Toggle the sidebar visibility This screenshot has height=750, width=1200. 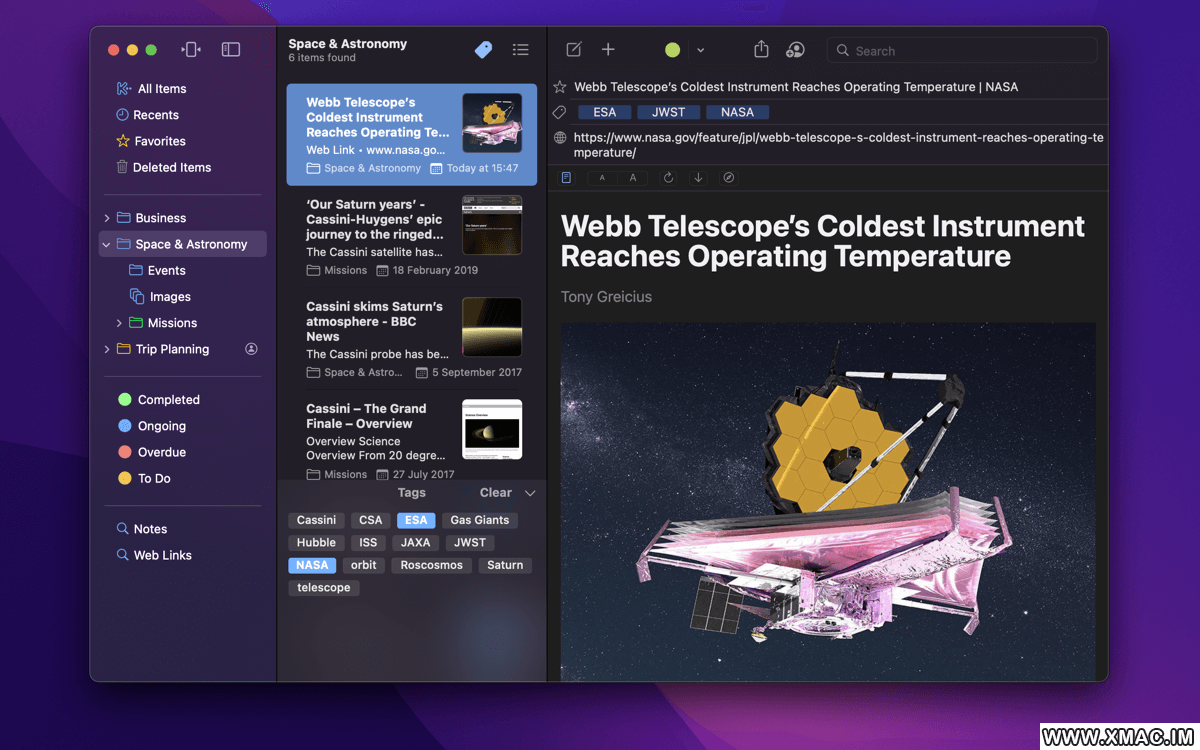click(231, 50)
